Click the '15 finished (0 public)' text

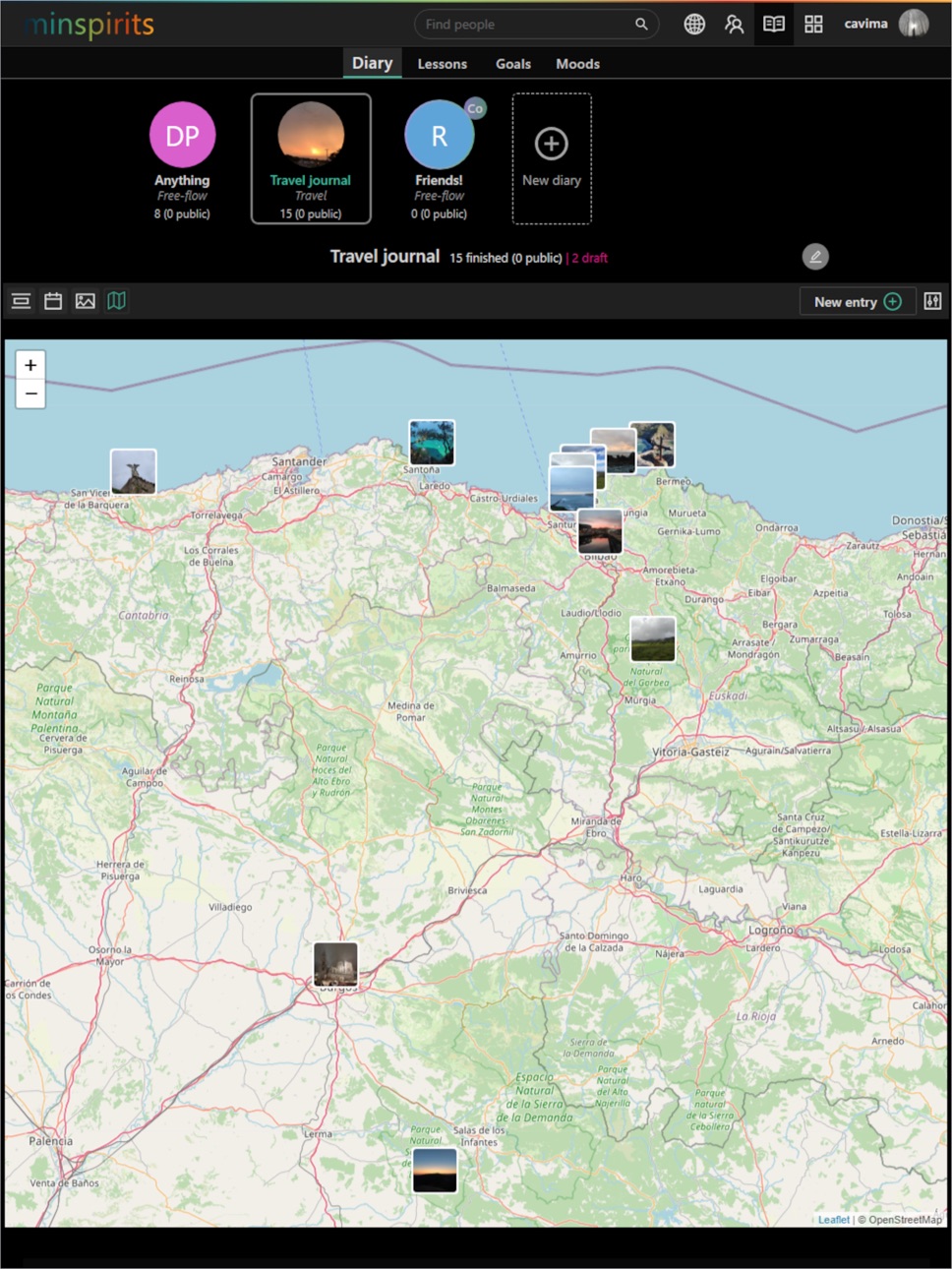click(506, 258)
